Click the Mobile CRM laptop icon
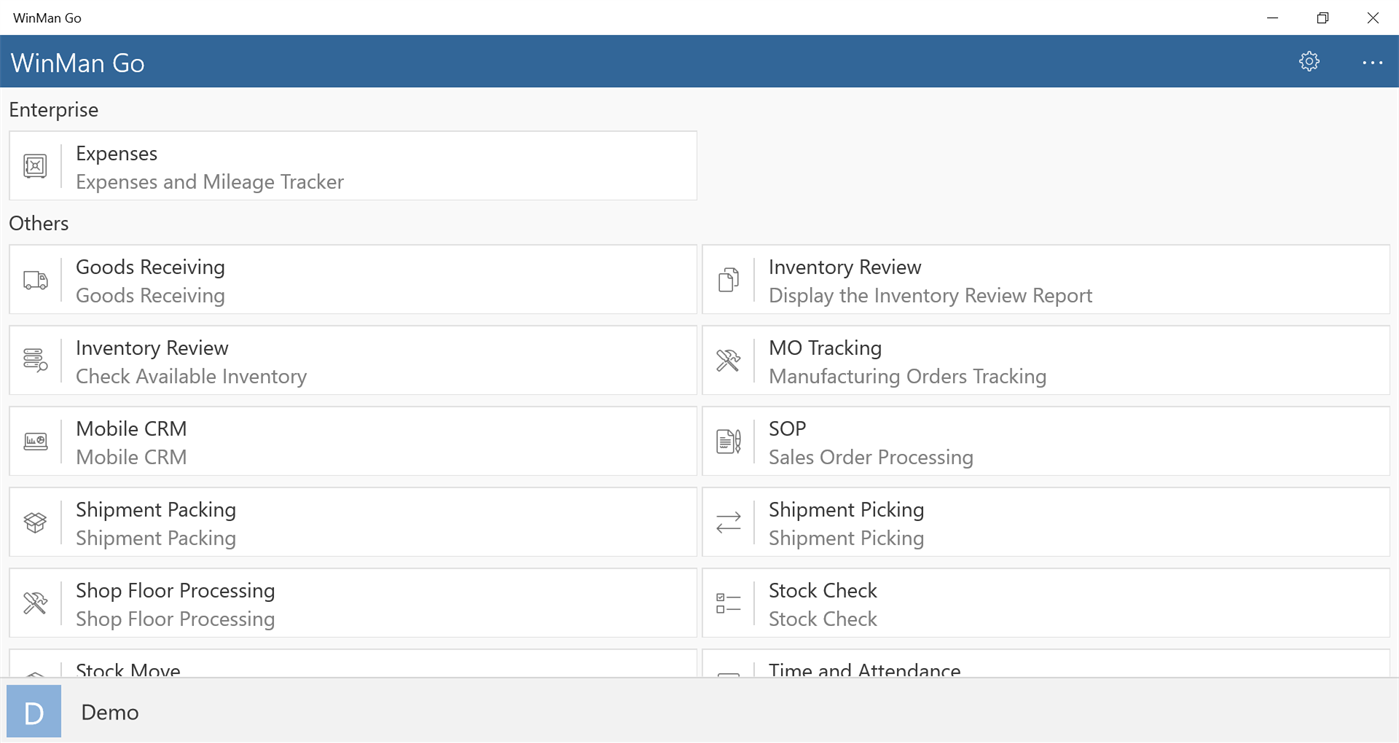 click(x=35, y=442)
